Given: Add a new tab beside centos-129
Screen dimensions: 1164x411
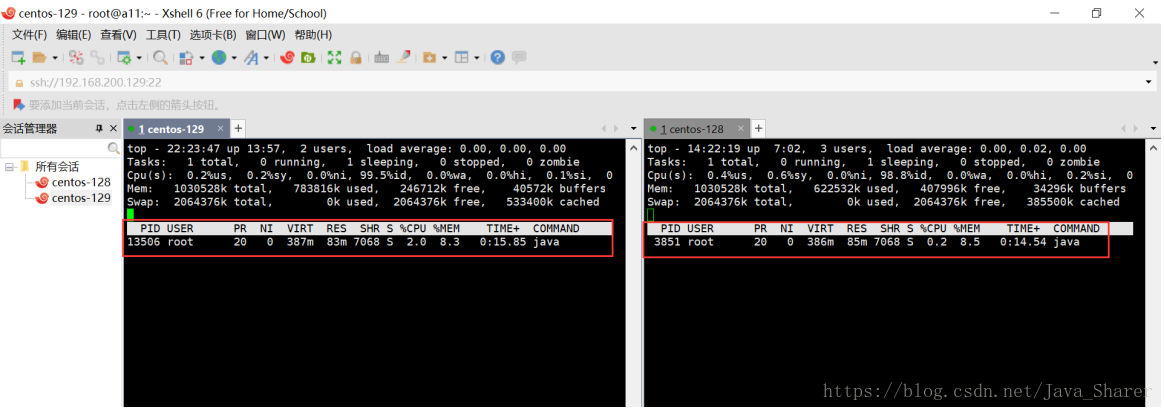Looking at the screenshot, I should (x=238, y=128).
